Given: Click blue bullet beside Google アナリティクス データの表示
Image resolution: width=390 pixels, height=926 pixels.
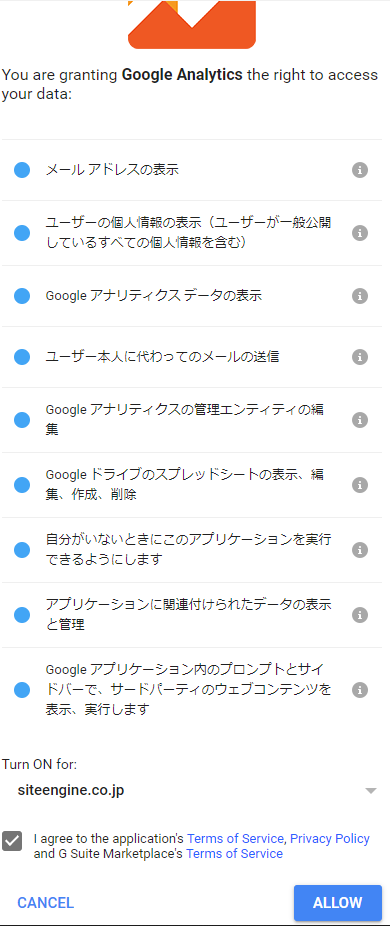Looking at the screenshot, I should (22, 296).
